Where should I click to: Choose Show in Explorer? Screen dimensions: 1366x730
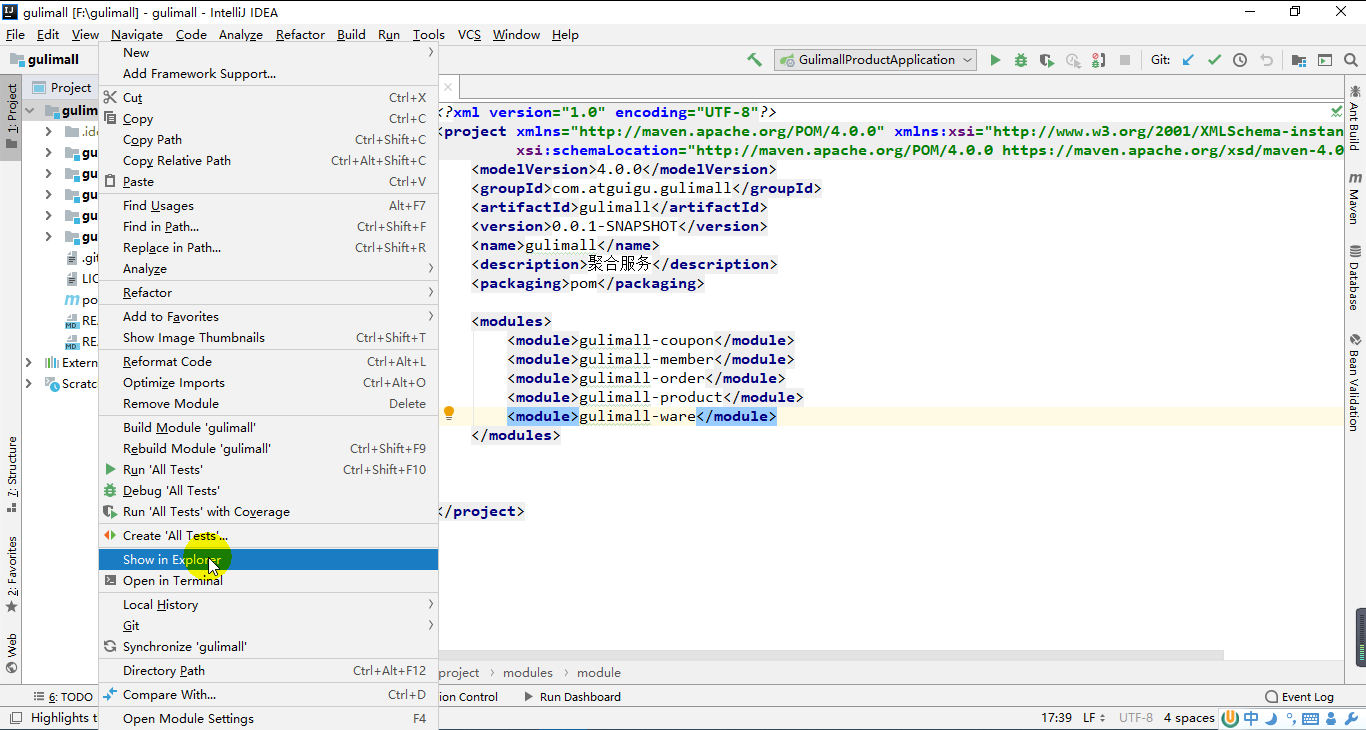pos(268,560)
